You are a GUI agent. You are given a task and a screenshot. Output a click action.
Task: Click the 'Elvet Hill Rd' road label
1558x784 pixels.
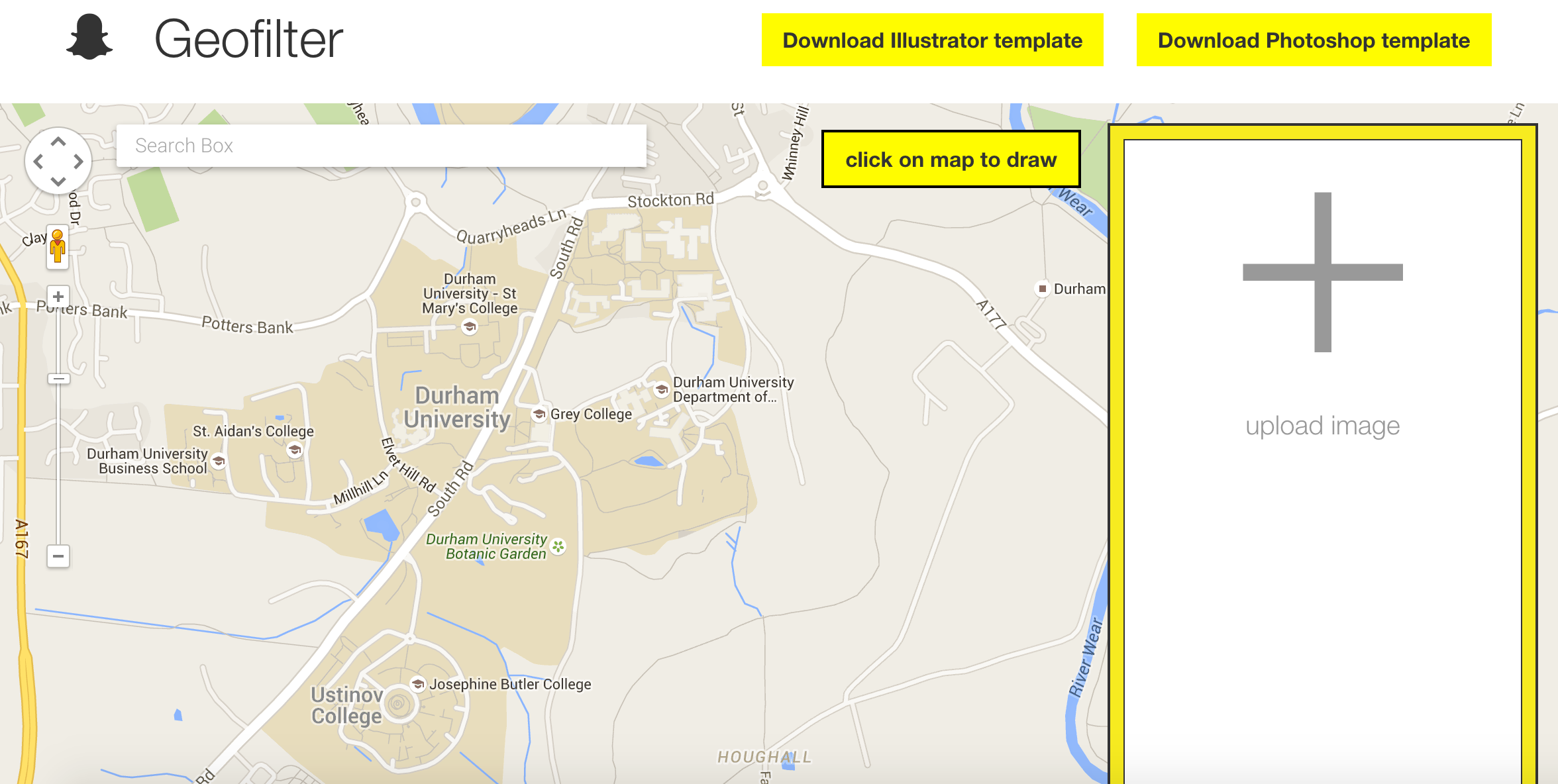[x=408, y=465]
